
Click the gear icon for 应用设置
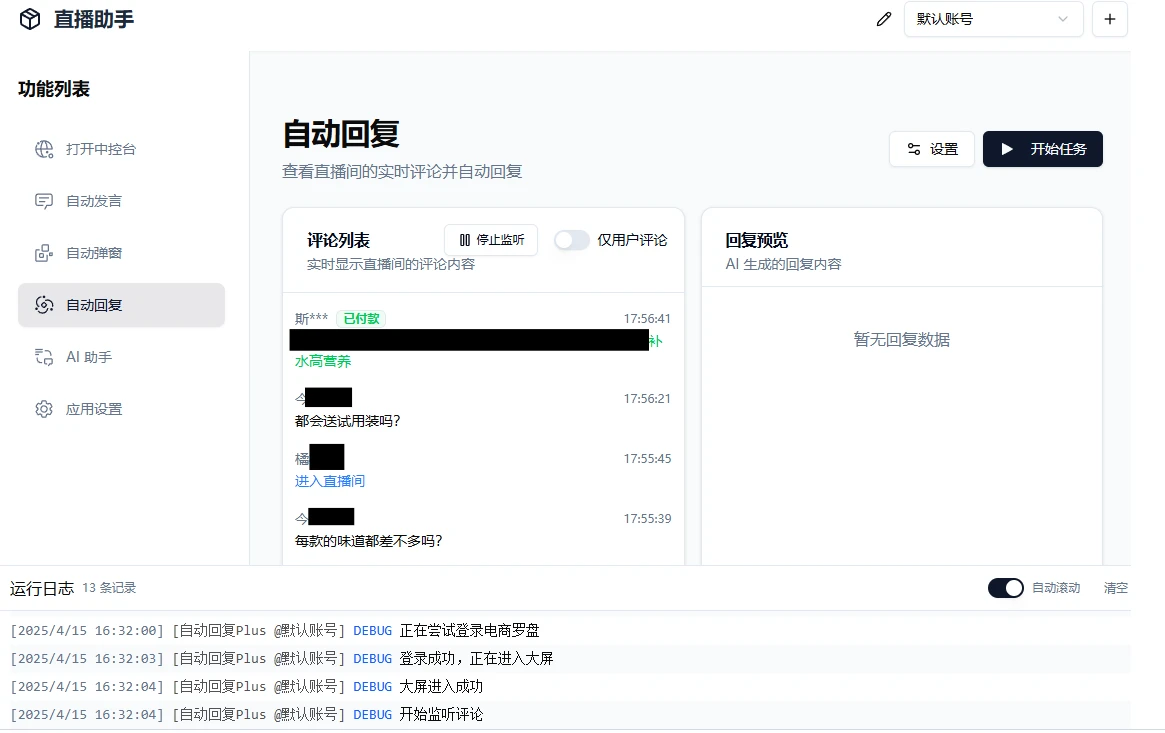click(x=44, y=409)
